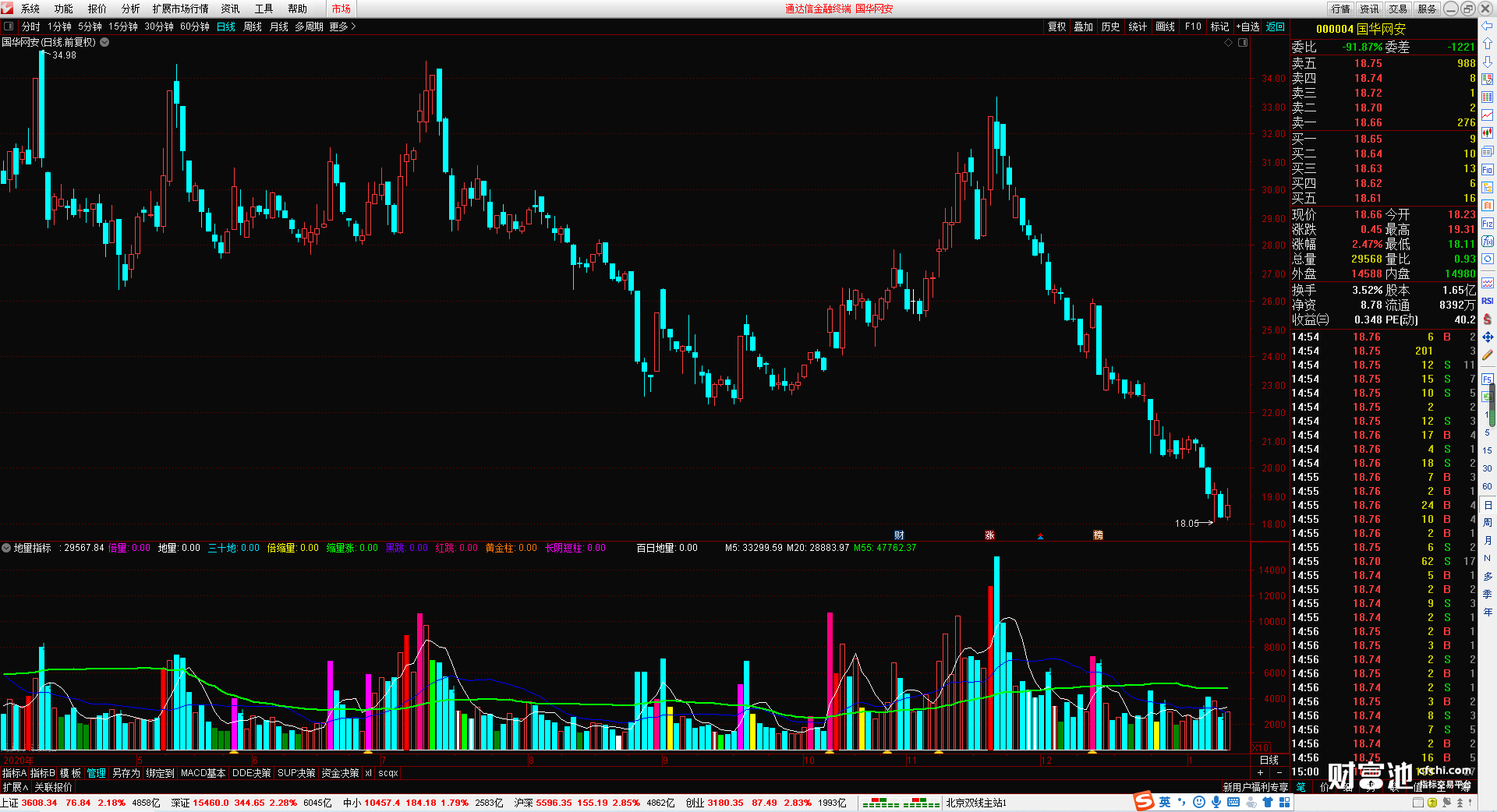This screenshot has width=1497, height=812.
Task: Click the +自选 add to watchlist button
Action: pyautogui.click(x=1248, y=26)
